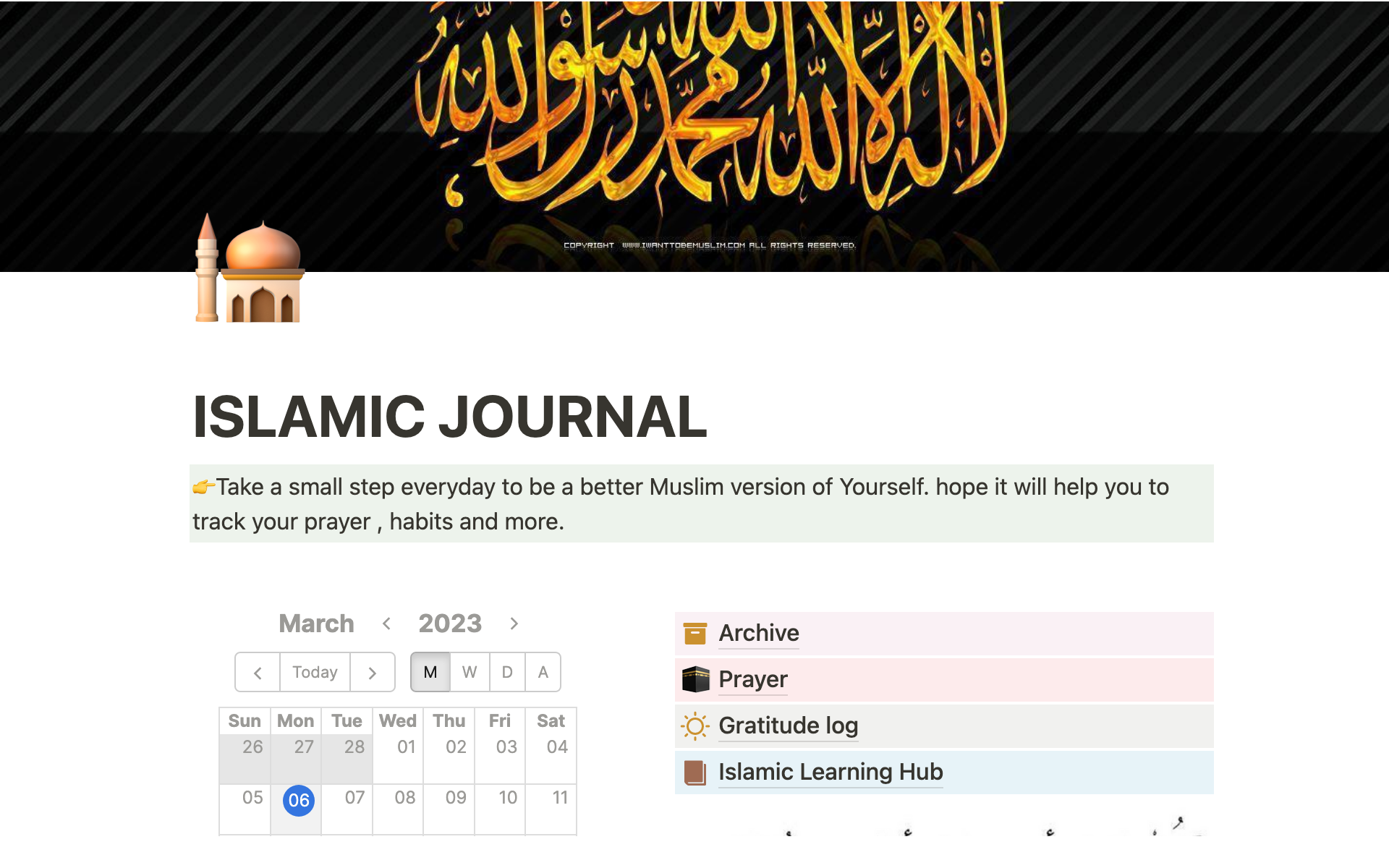Expand the 2023 year dropdown
The image size is (1389, 868).
pos(449,623)
